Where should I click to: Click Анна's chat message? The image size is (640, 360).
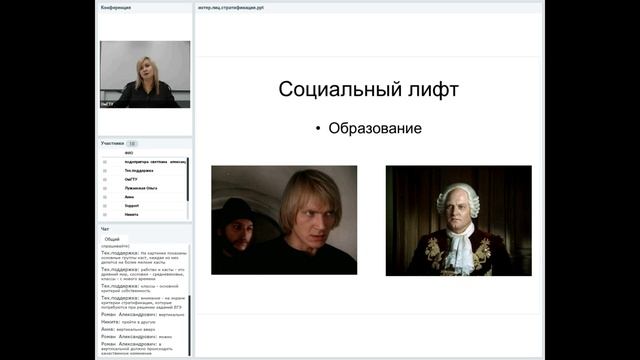128,329
